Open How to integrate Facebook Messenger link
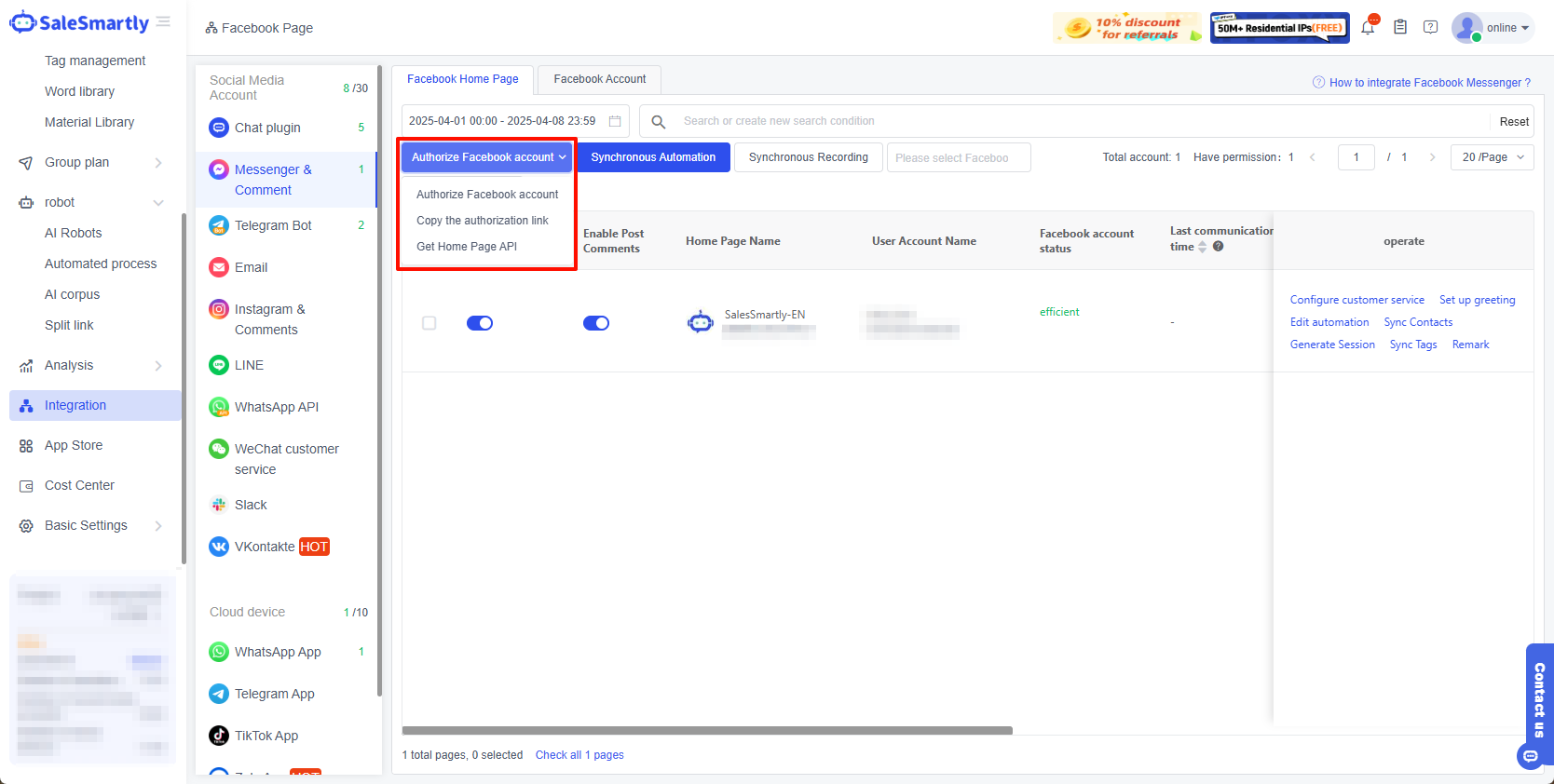 (x=1422, y=83)
